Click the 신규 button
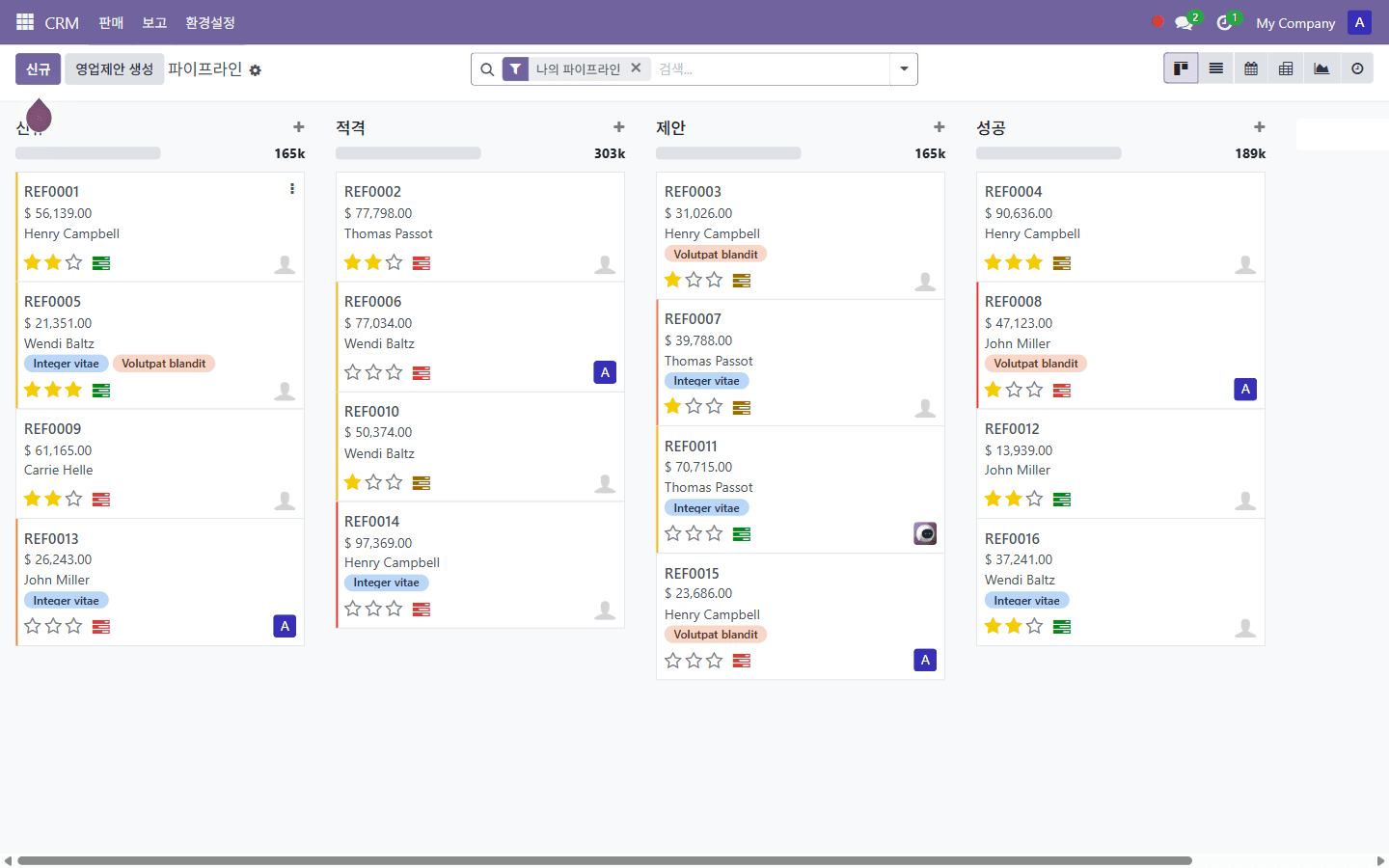Screen dimensions: 1389x868 tap(38, 68)
